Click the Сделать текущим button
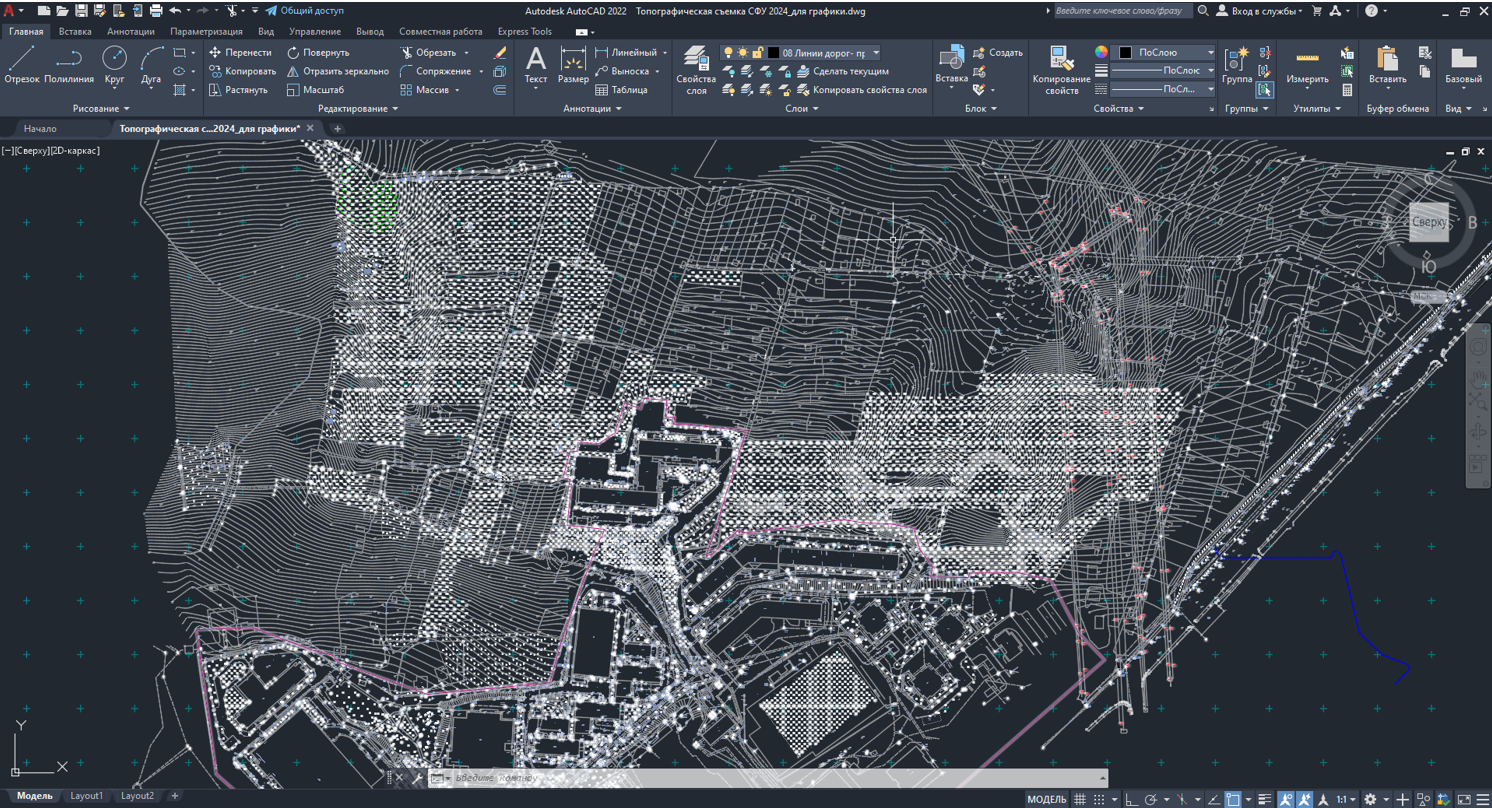 [850, 71]
